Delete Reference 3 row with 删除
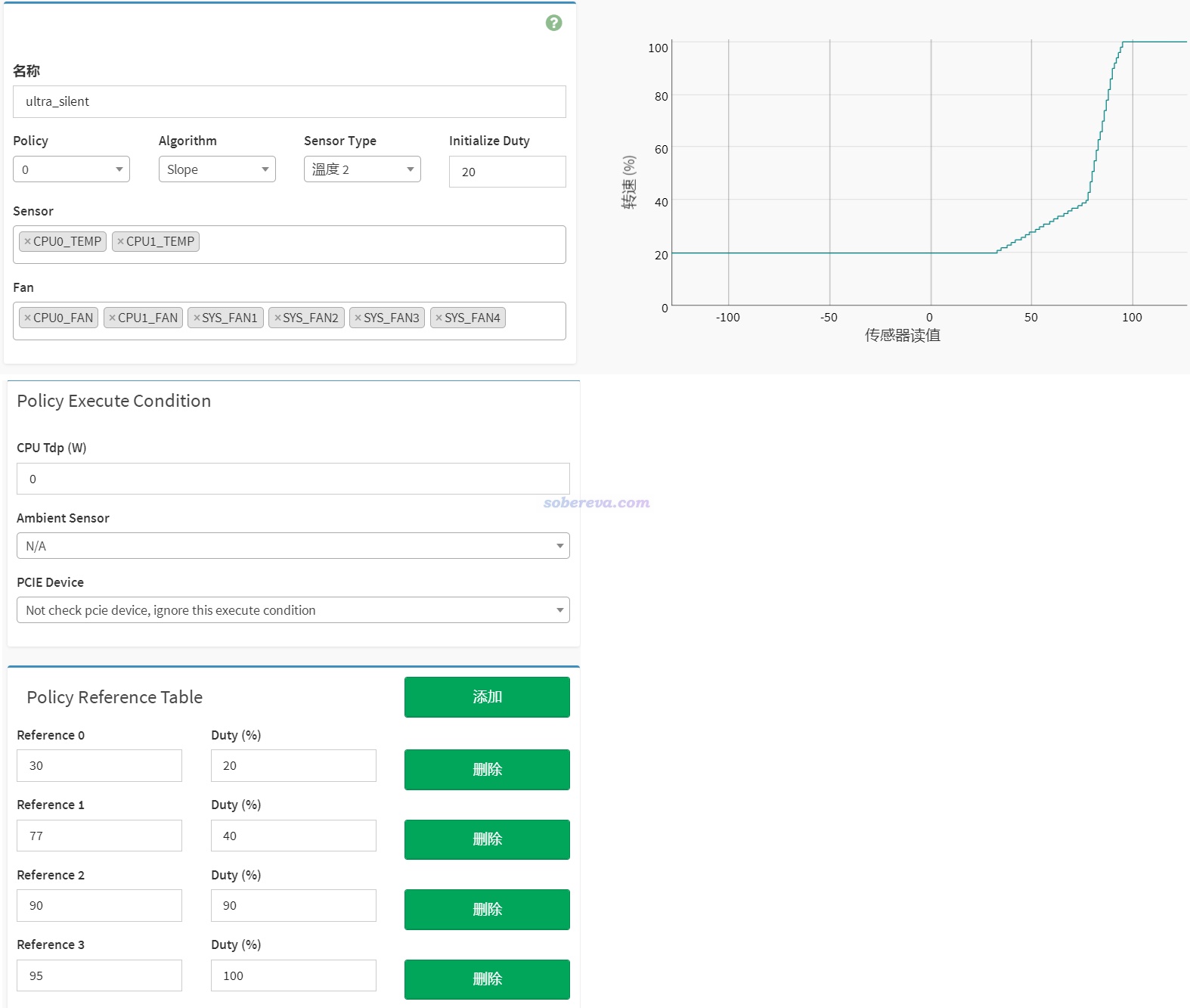1190x1008 pixels. point(487,979)
